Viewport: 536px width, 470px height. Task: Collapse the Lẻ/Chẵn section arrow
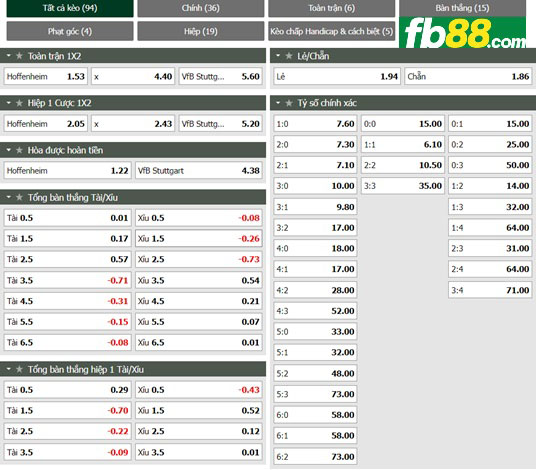278,55
